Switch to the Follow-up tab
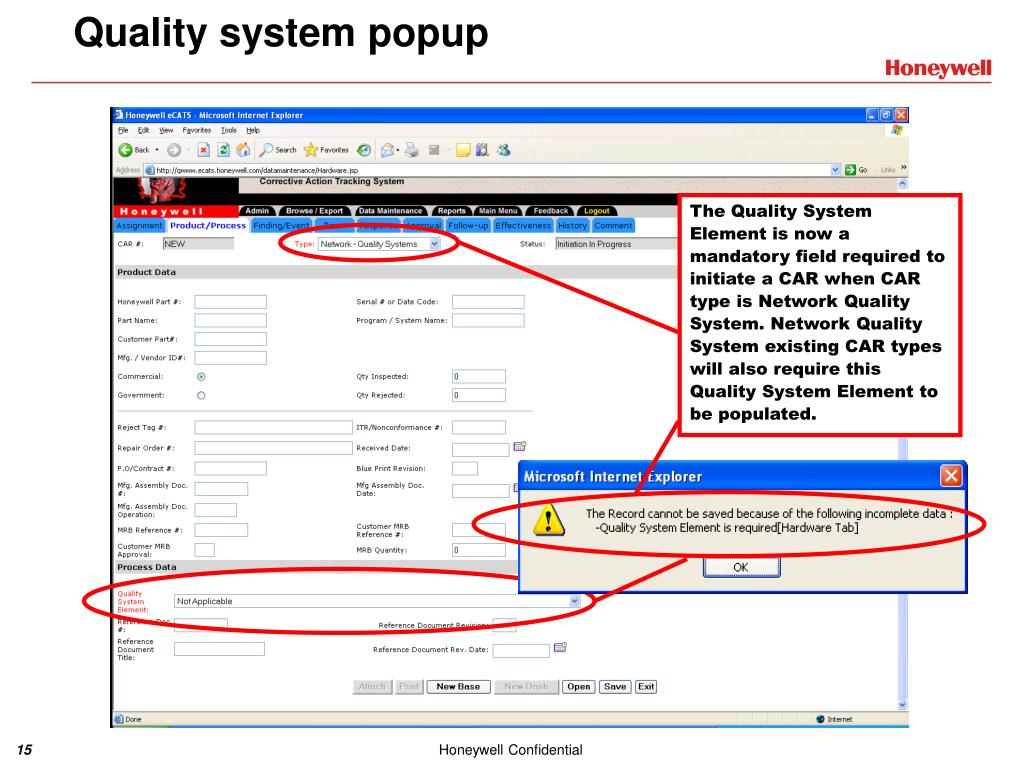 pyautogui.click(x=468, y=225)
